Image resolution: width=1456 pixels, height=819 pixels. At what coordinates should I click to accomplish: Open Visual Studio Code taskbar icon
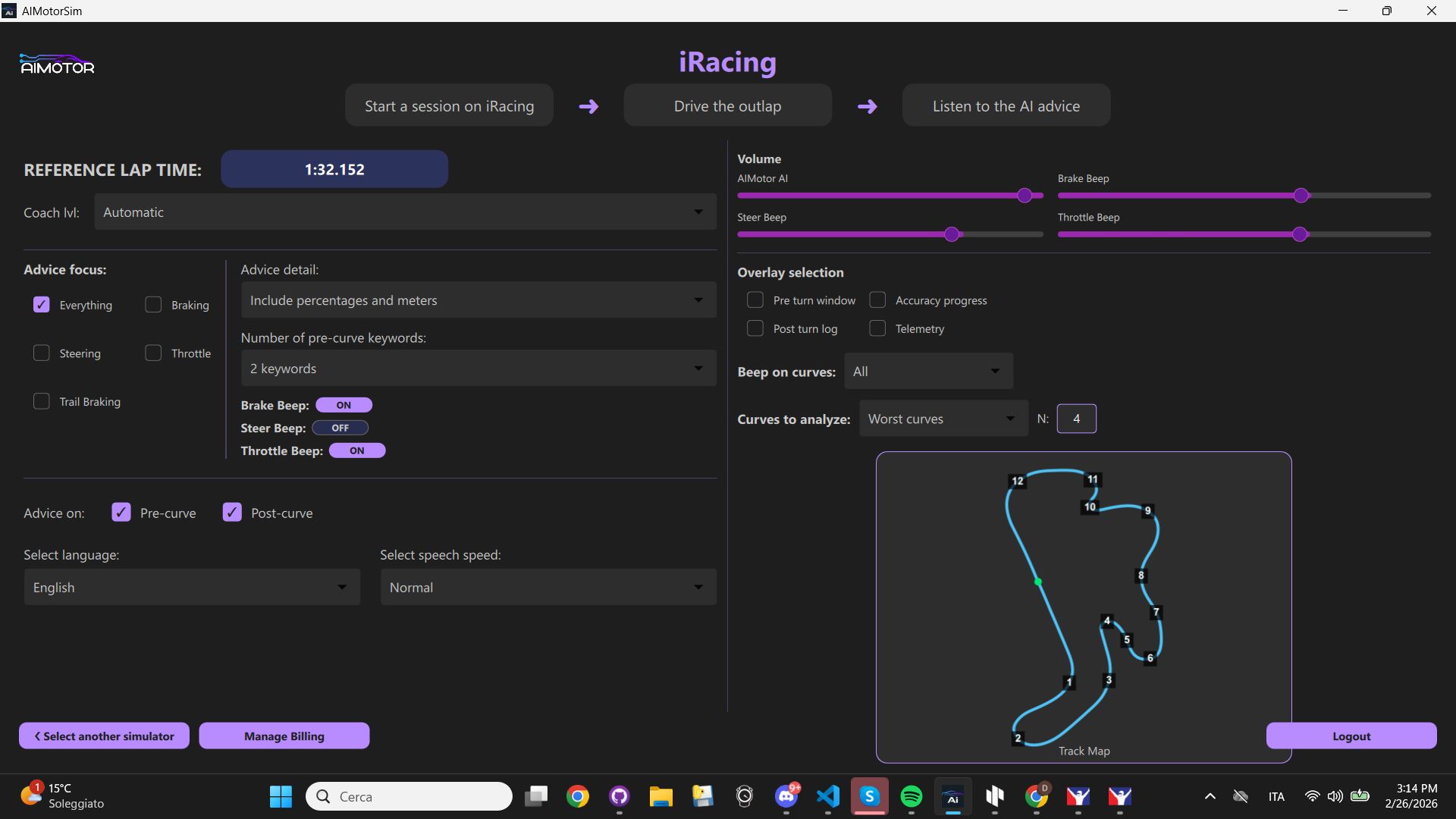(828, 796)
